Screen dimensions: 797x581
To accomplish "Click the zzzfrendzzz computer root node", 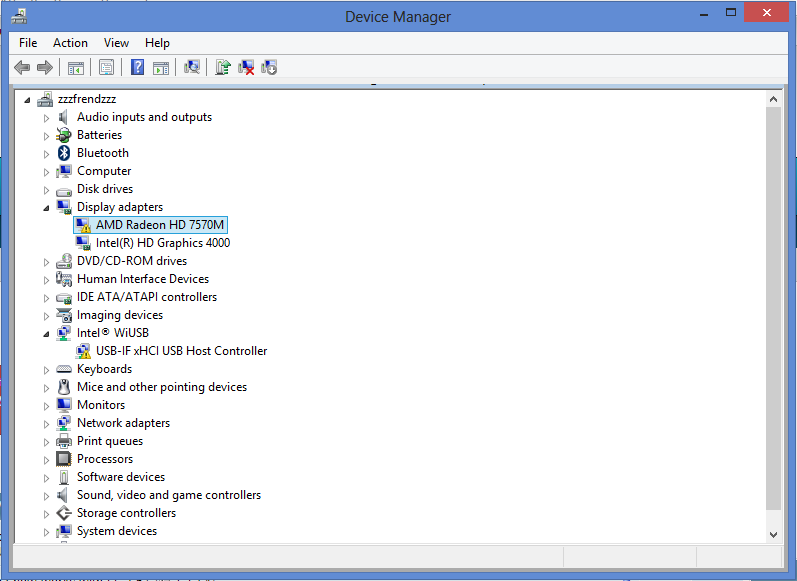I will (x=86, y=99).
